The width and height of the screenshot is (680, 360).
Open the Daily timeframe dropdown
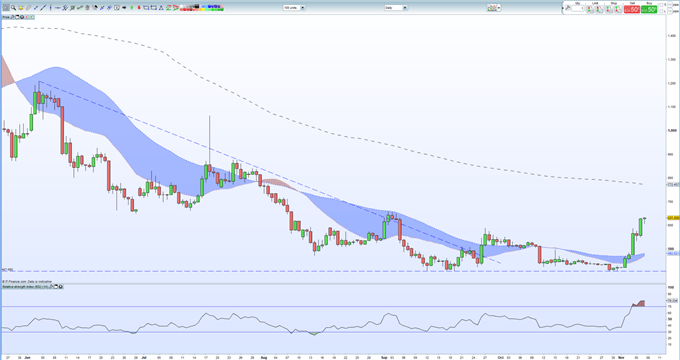click(396, 8)
